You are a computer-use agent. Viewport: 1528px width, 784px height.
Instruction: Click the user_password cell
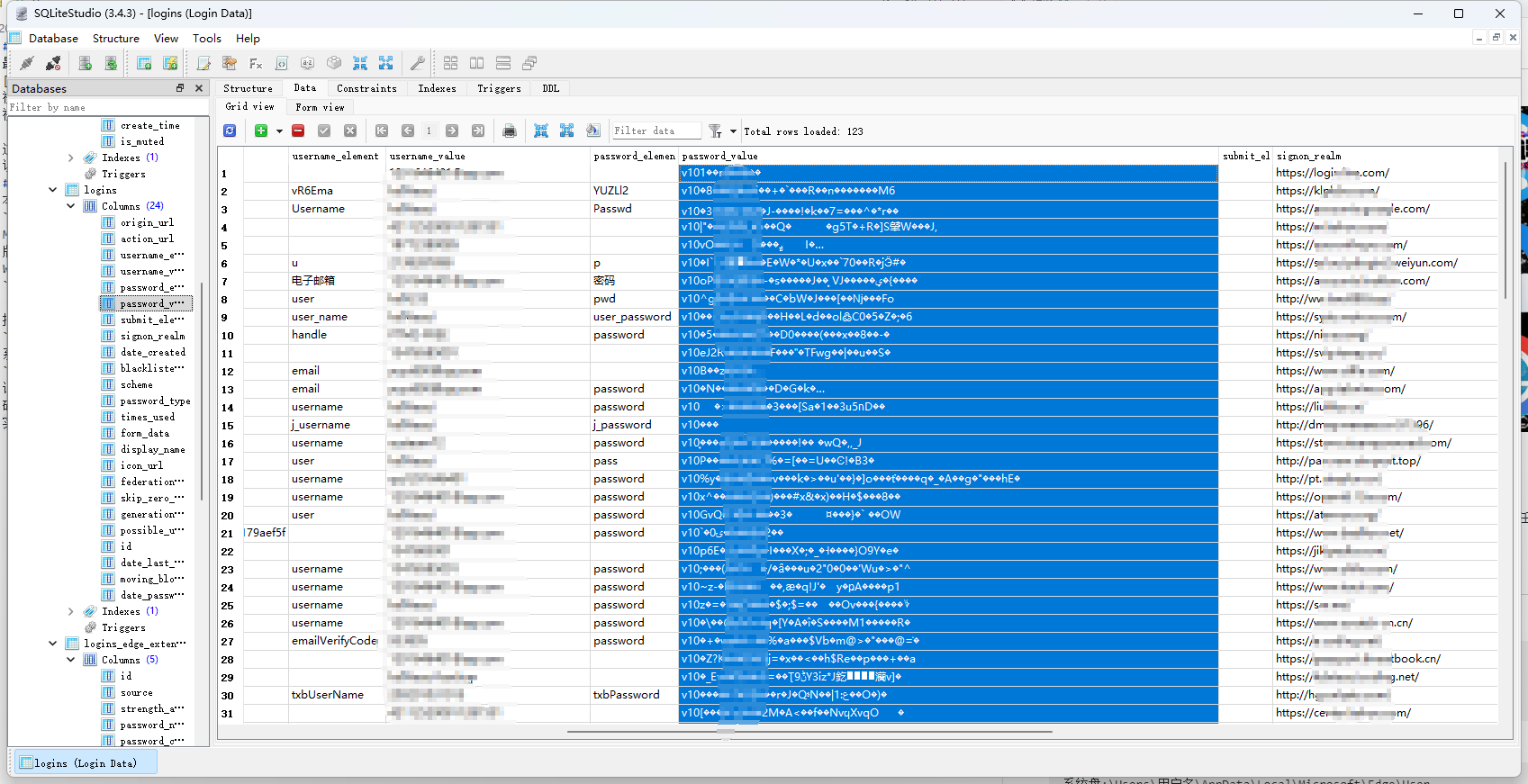(x=634, y=317)
